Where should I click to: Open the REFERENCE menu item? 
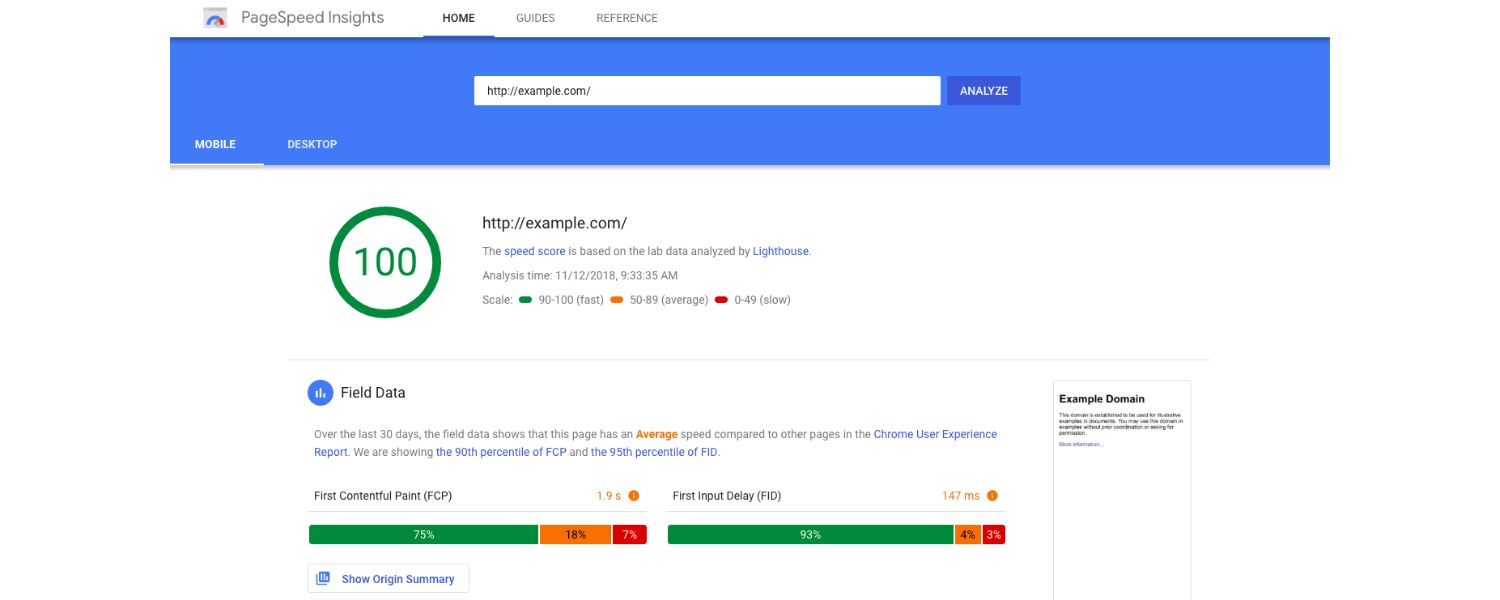pyautogui.click(x=625, y=17)
